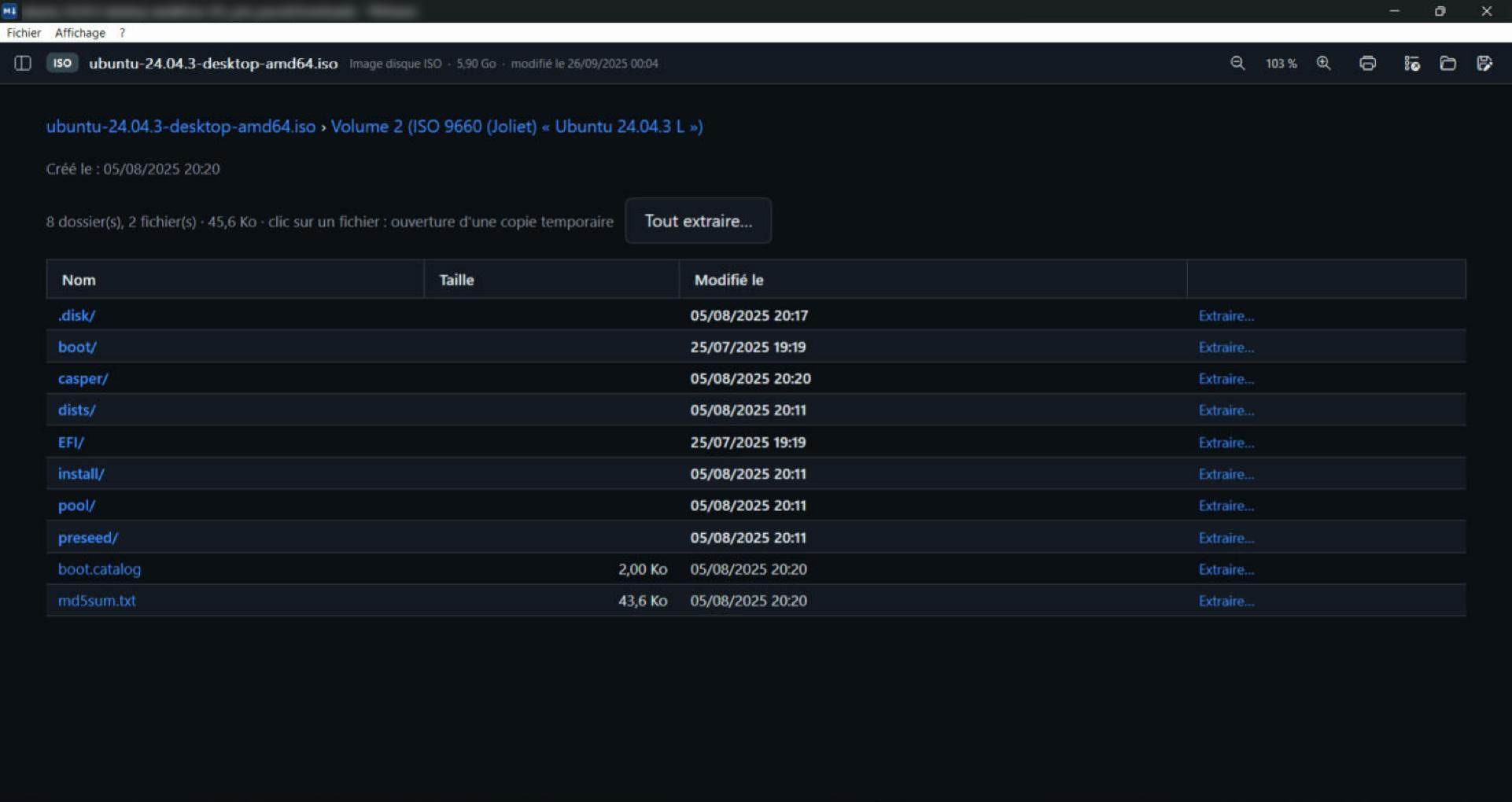The width and height of the screenshot is (1512, 802).
Task: Click the zoom out magnifier icon
Action: (x=1237, y=64)
